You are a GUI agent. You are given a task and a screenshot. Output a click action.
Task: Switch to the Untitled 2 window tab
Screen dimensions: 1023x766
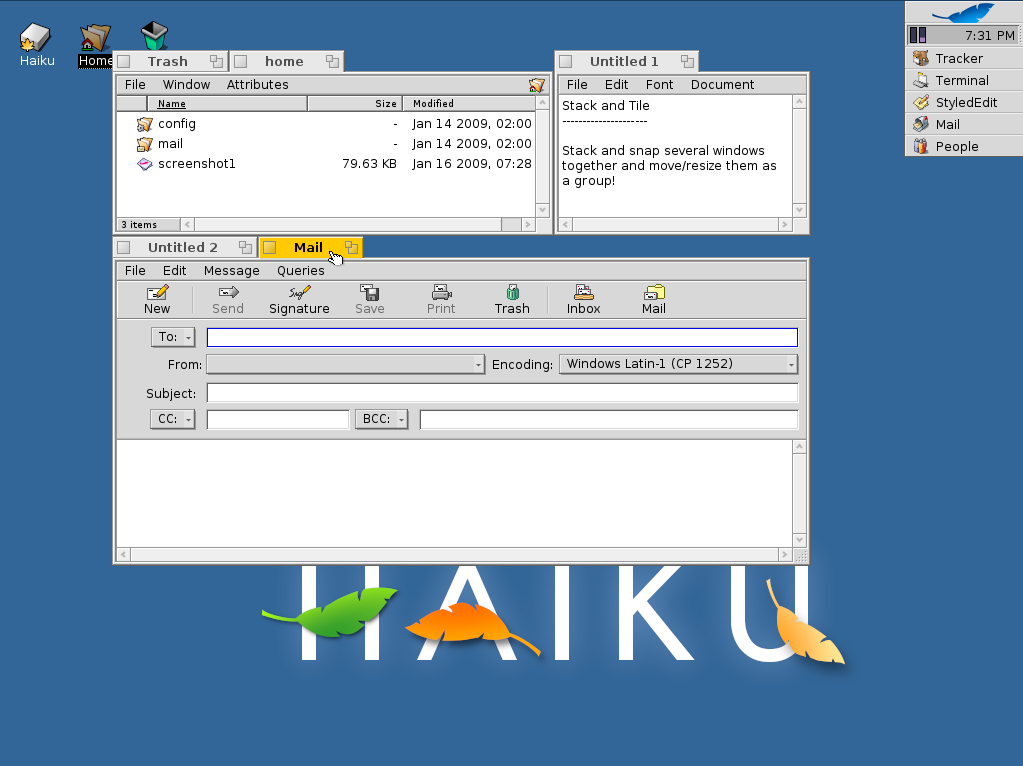[183, 247]
